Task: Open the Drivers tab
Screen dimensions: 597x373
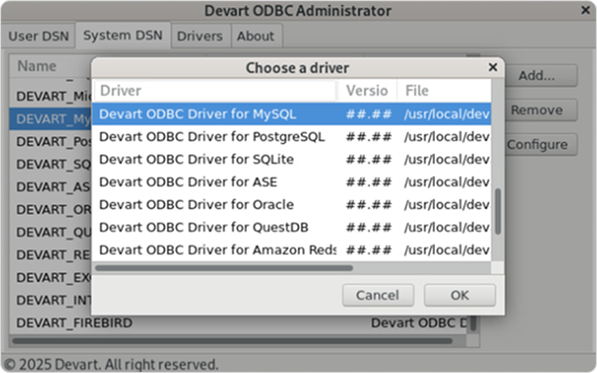Action: (x=200, y=36)
